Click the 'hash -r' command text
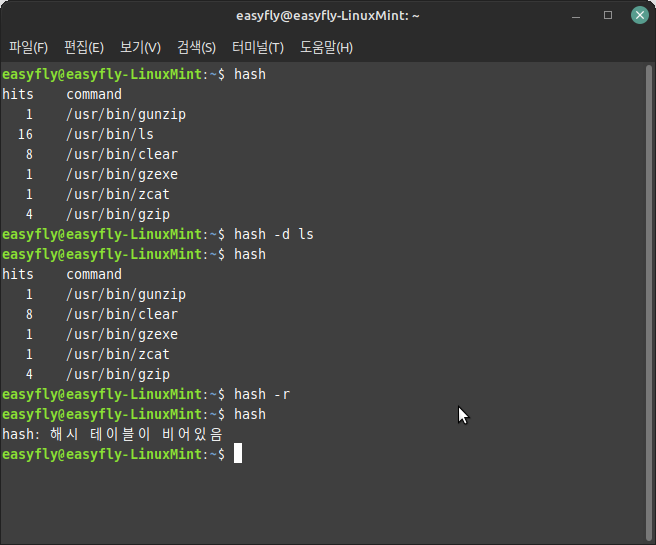 pos(262,394)
